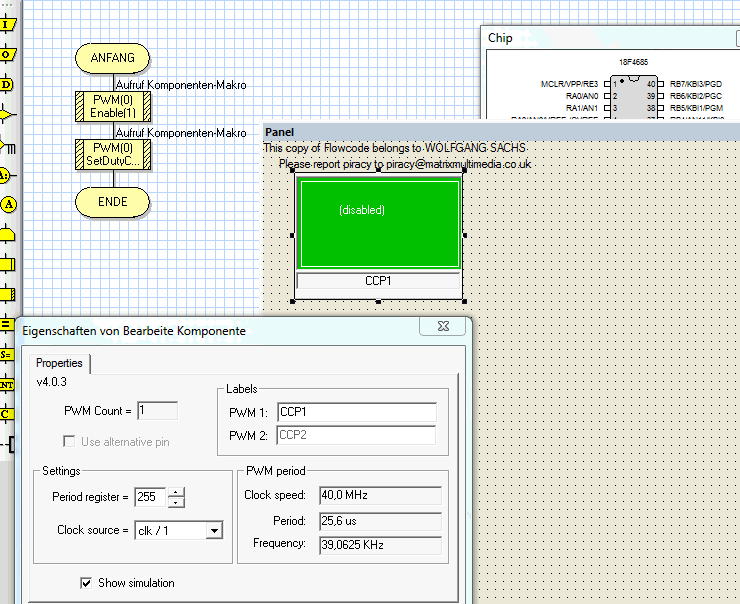Click the first Aufruf Komponenten-Makro comment
This screenshot has height=604, width=740.
click(x=181, y=85)
